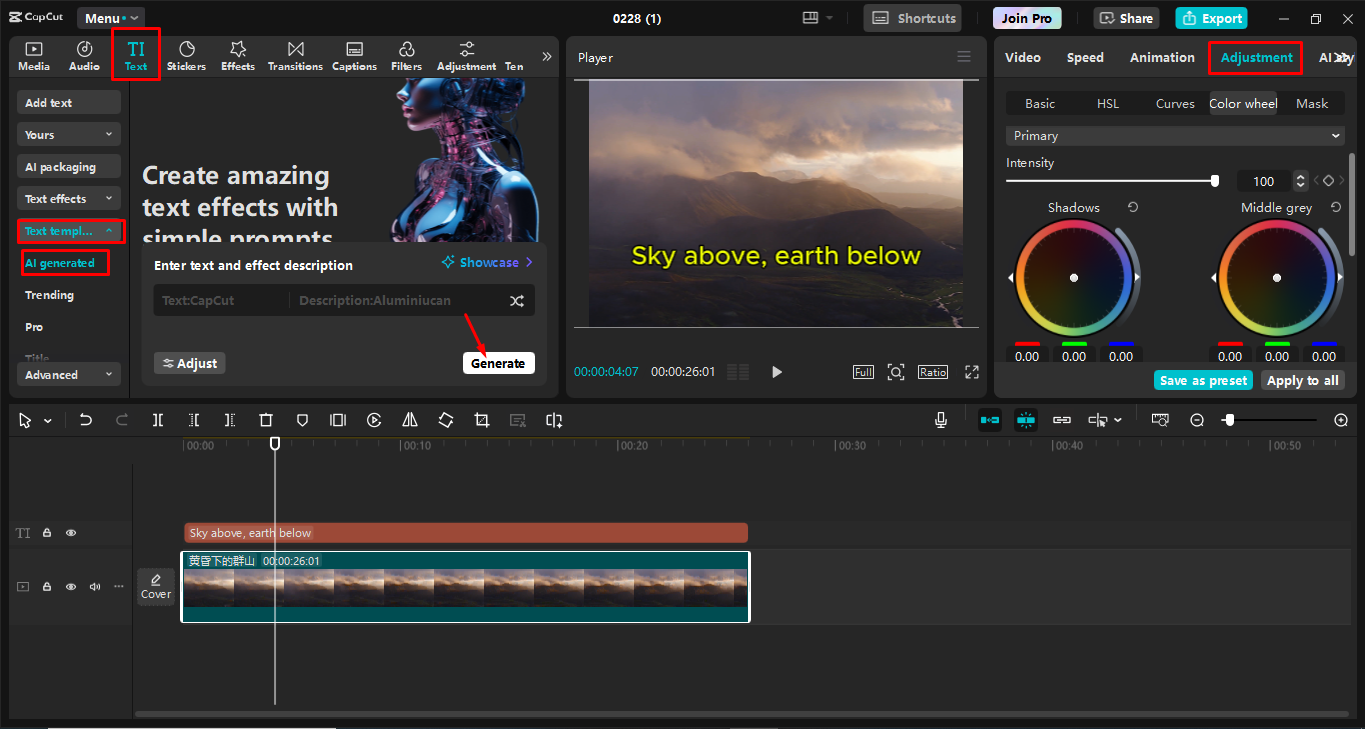Open the Curves tab in Adjustment
Screen dimensions: 1365x729
[1175, 103]
